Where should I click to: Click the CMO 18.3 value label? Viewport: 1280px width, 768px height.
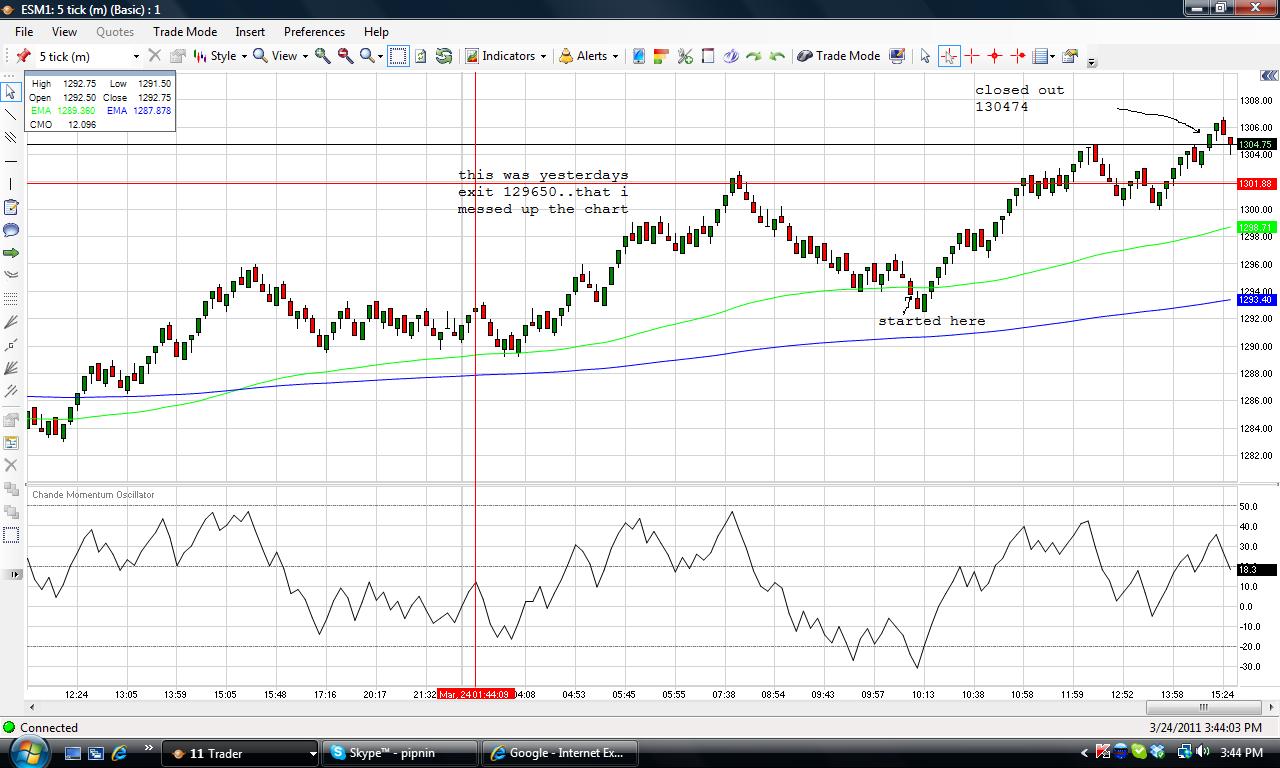(x=1255, y=569)
